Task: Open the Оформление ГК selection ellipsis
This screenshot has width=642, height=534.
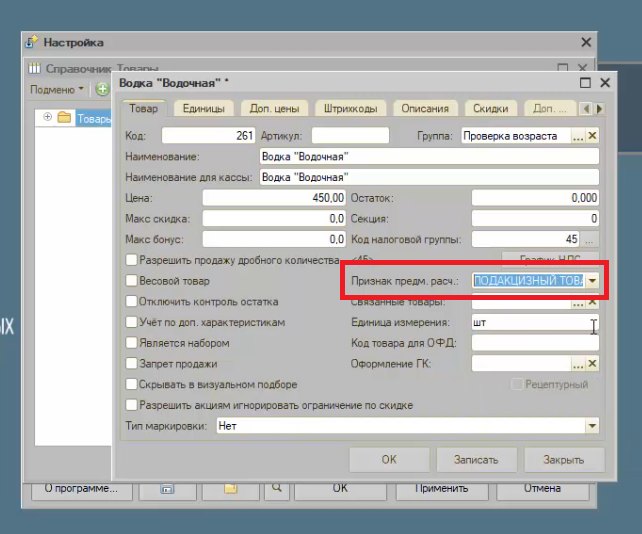Action: tap(578, 364)
